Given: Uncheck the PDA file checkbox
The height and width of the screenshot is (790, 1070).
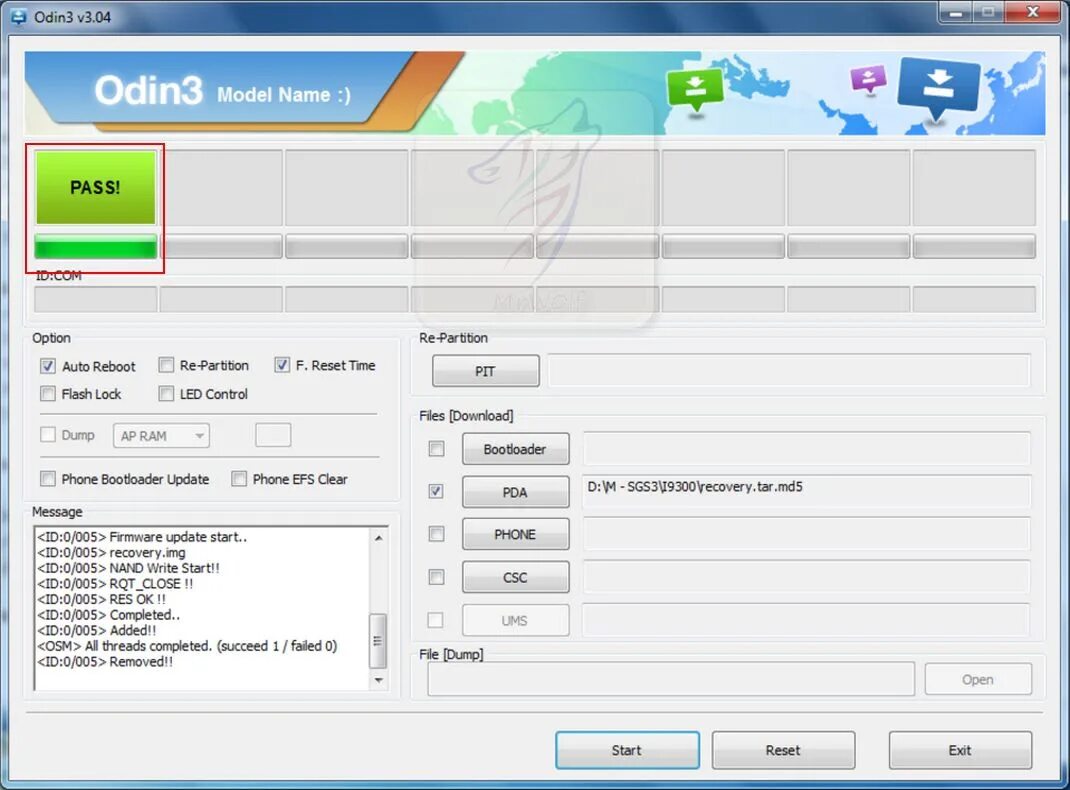Looking at the screenshot, I should [436, 491].
